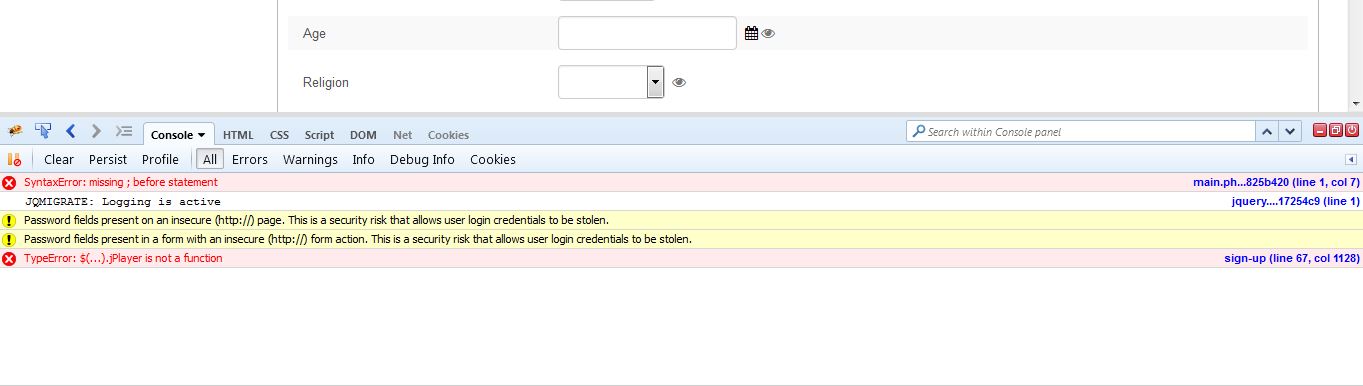Screen dimensions: 1363x386
Task: Start the JavaScript Profile
Action: click(x=160, y=159)
